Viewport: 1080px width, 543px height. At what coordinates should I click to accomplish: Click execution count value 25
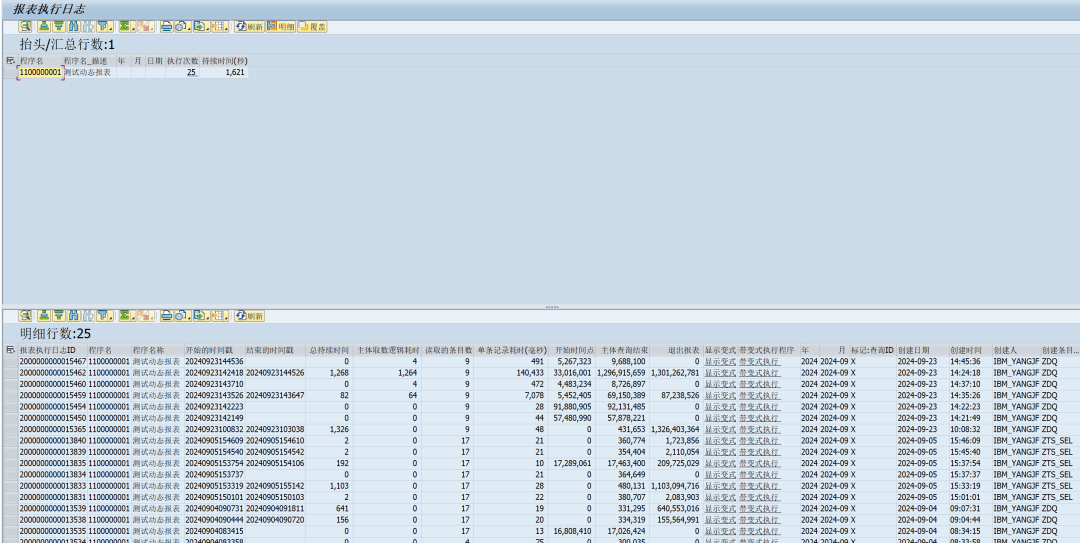(x=191, y=72)
